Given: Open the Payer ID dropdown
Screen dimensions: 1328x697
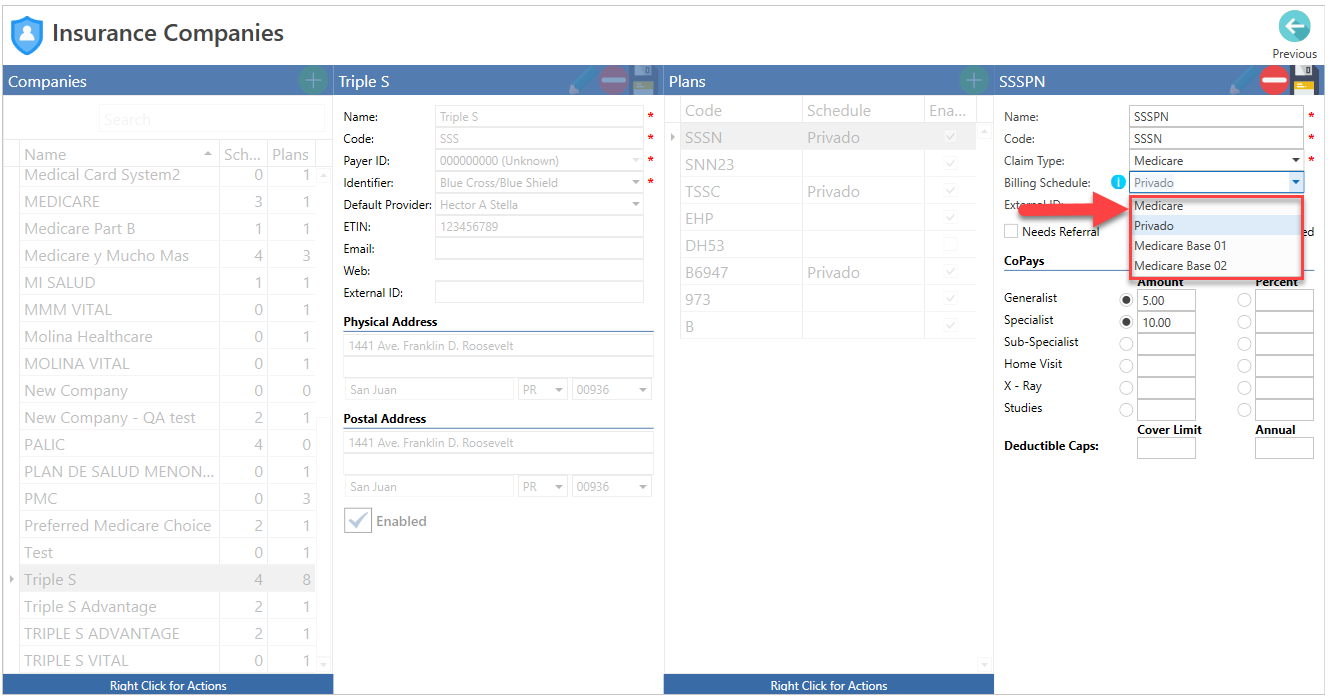Looking at the screenshot, I should (x=636, y=160).
